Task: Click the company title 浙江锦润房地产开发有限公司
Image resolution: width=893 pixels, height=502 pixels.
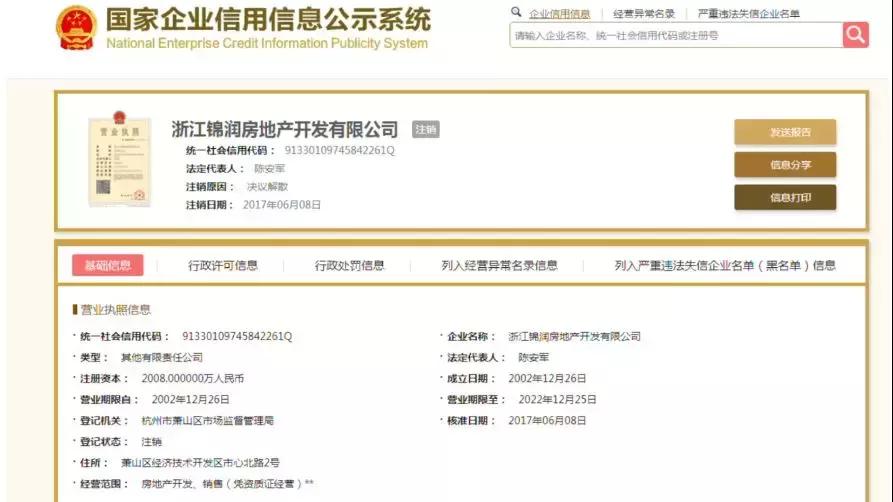Action: [285, 129]
